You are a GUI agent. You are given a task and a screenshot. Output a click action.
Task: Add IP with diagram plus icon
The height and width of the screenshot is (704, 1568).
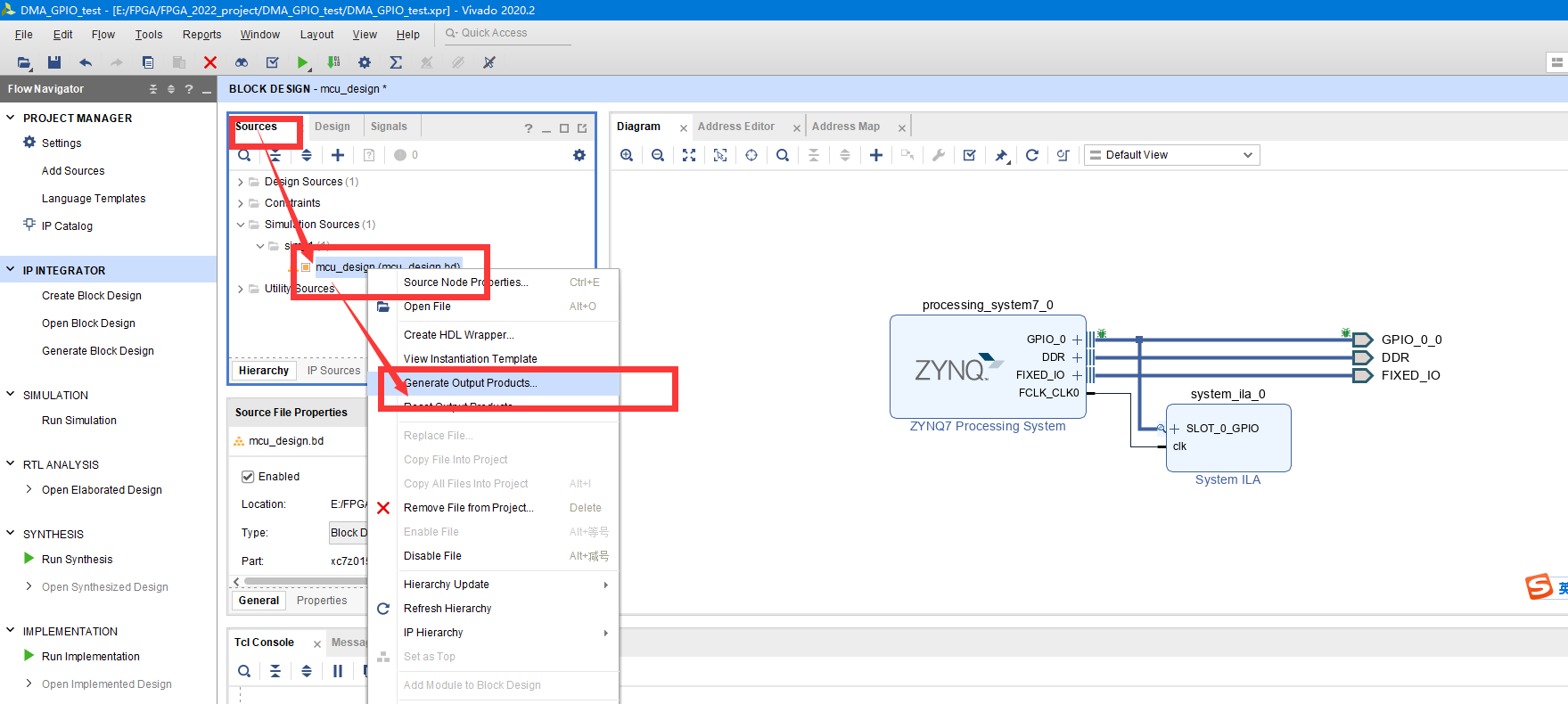pos(876,155)
